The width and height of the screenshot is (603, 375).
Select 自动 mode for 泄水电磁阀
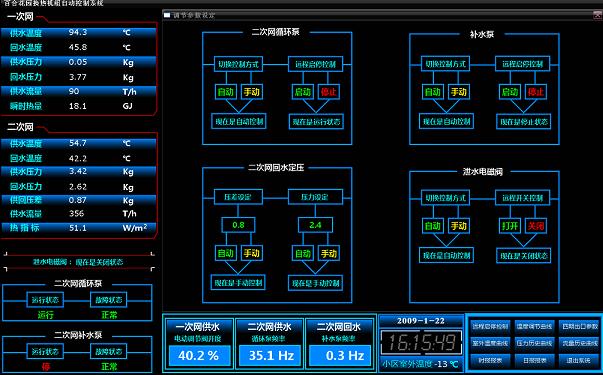(x=433, y=226)
